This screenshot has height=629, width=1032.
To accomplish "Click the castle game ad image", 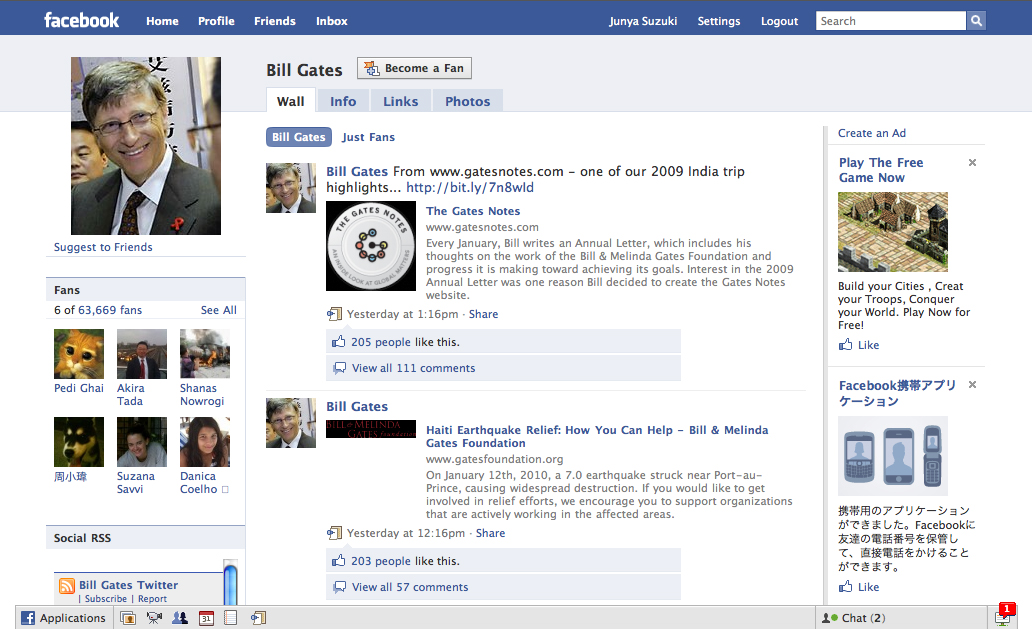I will pos(892,232).
